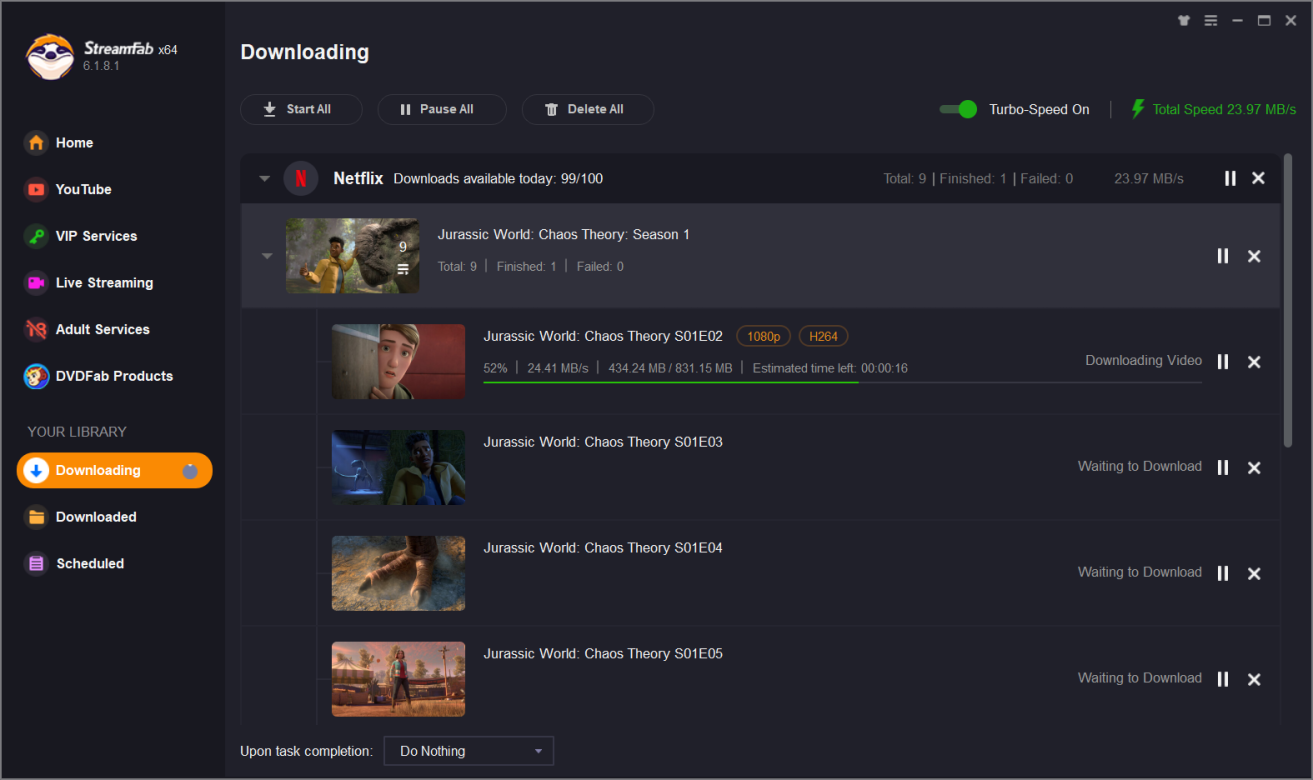Click the S01E05 episode thumbnail
Screen dimensions: 1313x780
(x=398, y=679)
